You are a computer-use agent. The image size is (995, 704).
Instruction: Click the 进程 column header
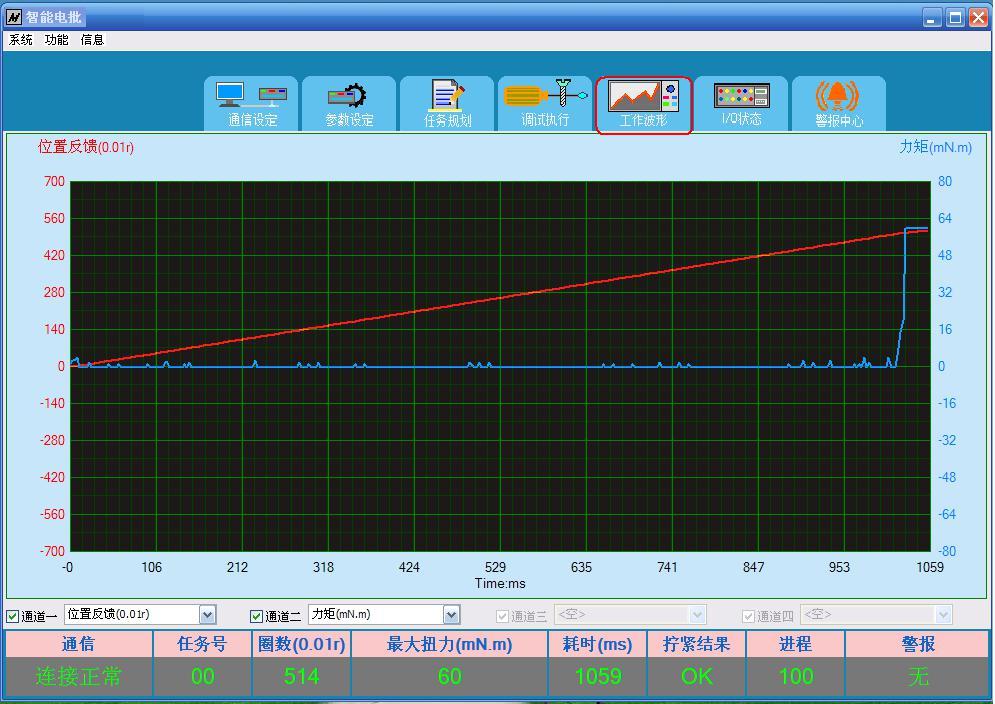coord(796,644)
